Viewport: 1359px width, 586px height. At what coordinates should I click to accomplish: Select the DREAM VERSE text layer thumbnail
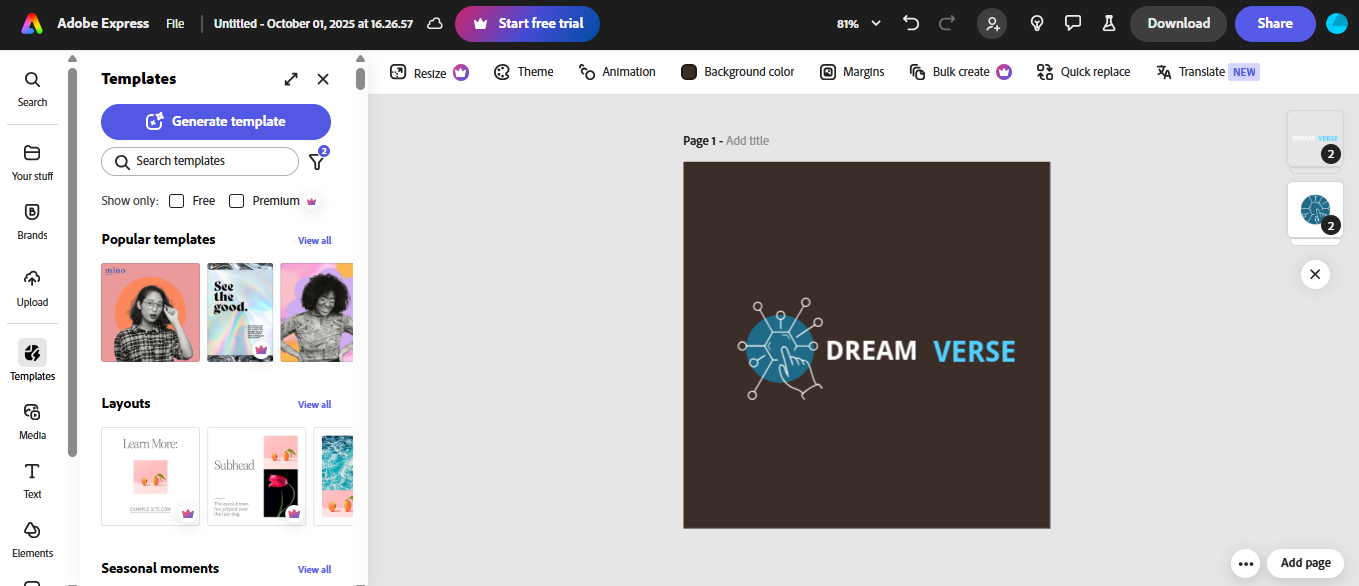(1315, 139)
